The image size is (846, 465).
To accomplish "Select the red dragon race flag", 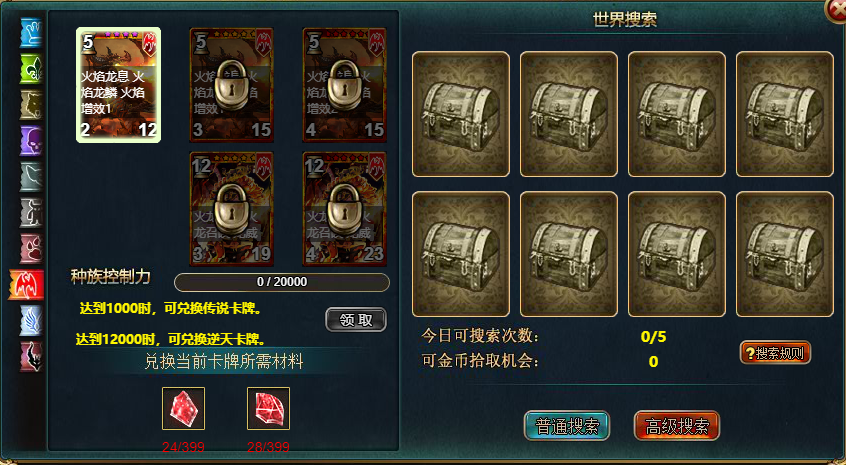I will point(27,285).
